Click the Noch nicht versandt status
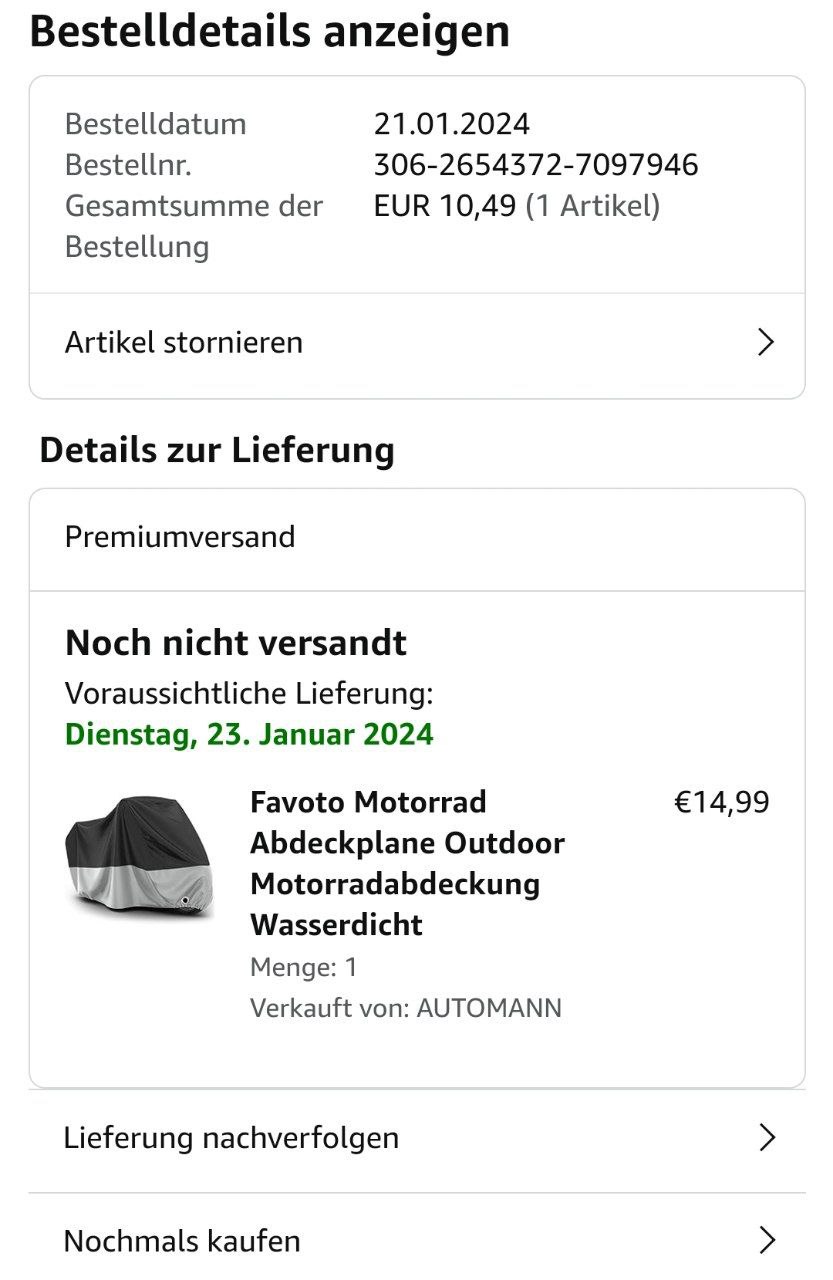The height and width of the screenshot is (1280, 833). [x=236, y=643]
